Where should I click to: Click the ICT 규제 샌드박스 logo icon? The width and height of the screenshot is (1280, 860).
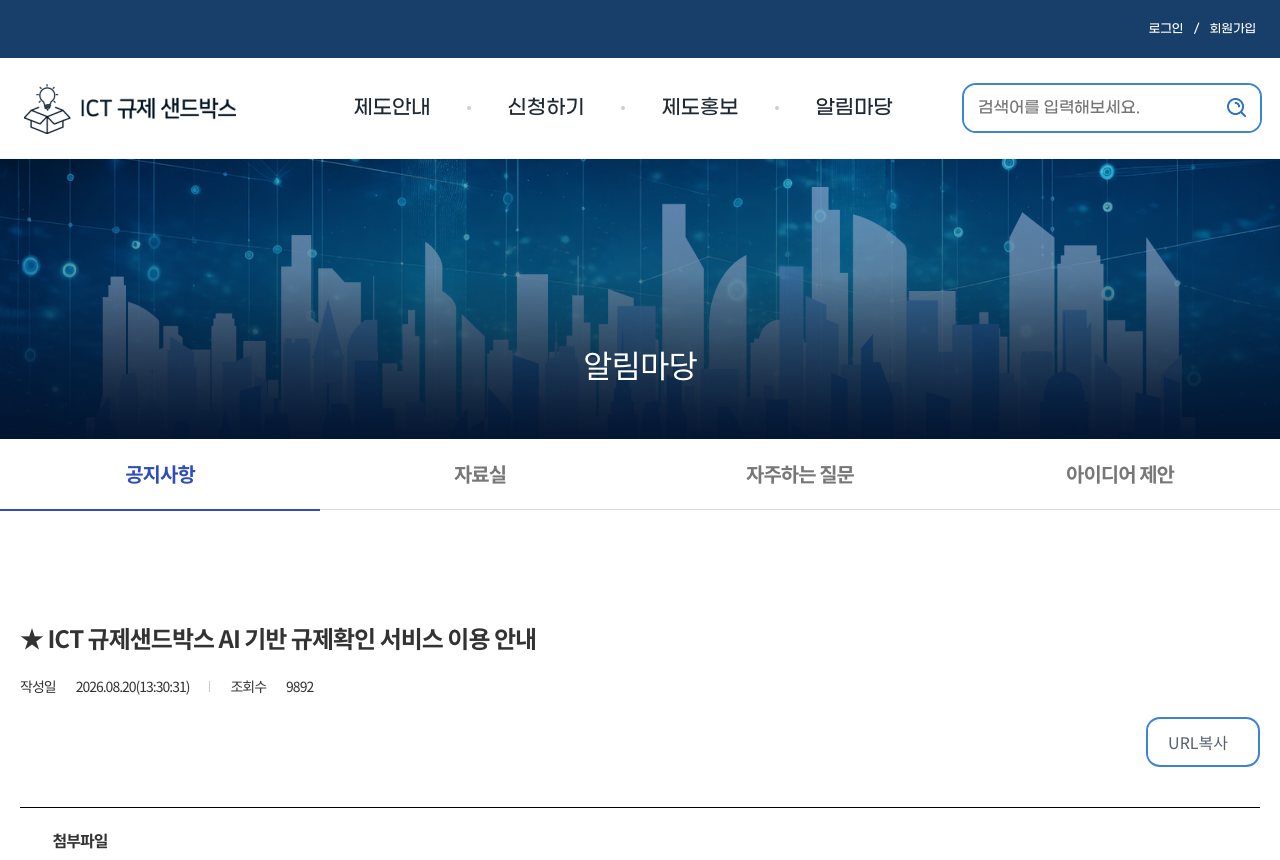[47, 109]
